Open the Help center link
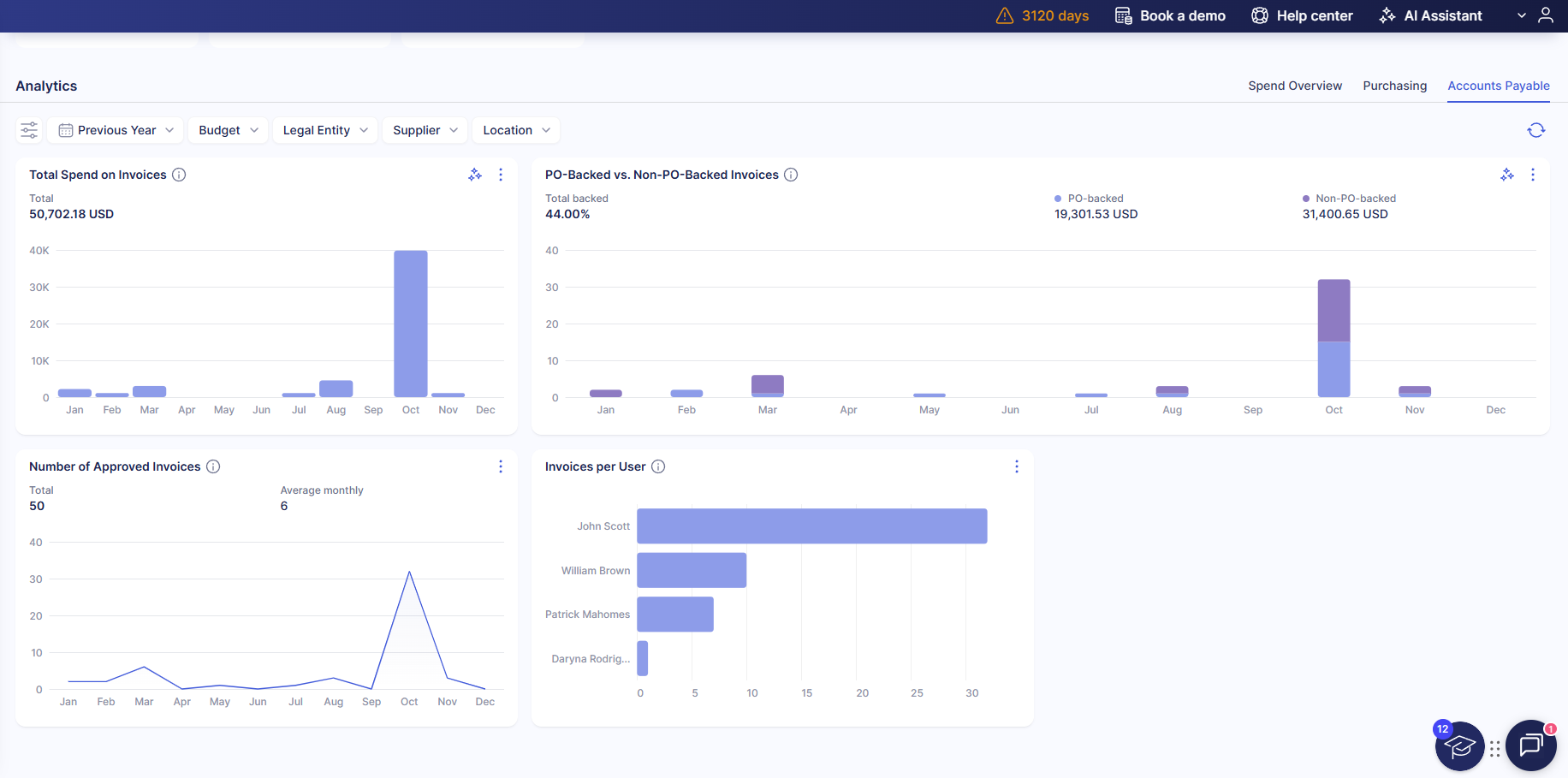This screenshot has width=1568, height=778. [x=1302, y=15]
